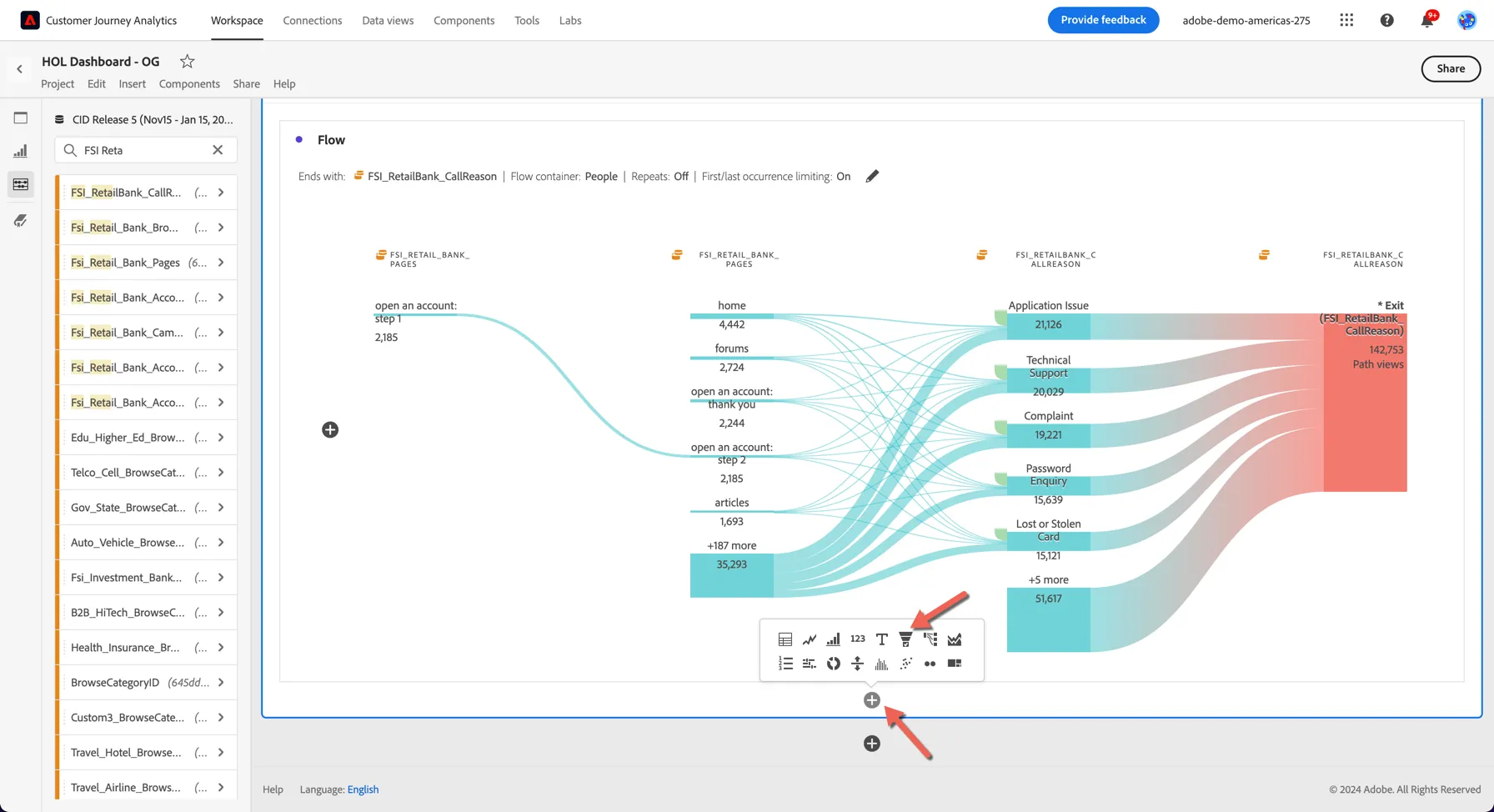Click the Provide feedback button
Screen dimensions: 1494x812
point(1103,20)
